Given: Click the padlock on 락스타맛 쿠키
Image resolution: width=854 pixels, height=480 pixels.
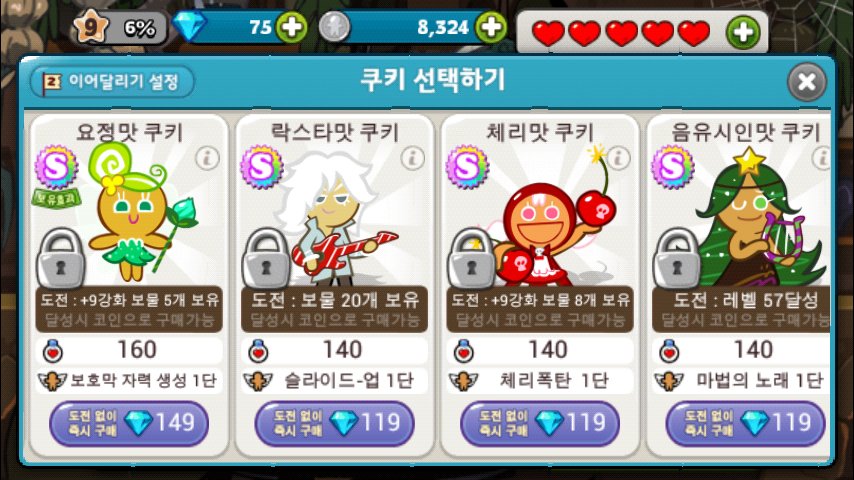Looking at the screenshot, I should point(266,258).
